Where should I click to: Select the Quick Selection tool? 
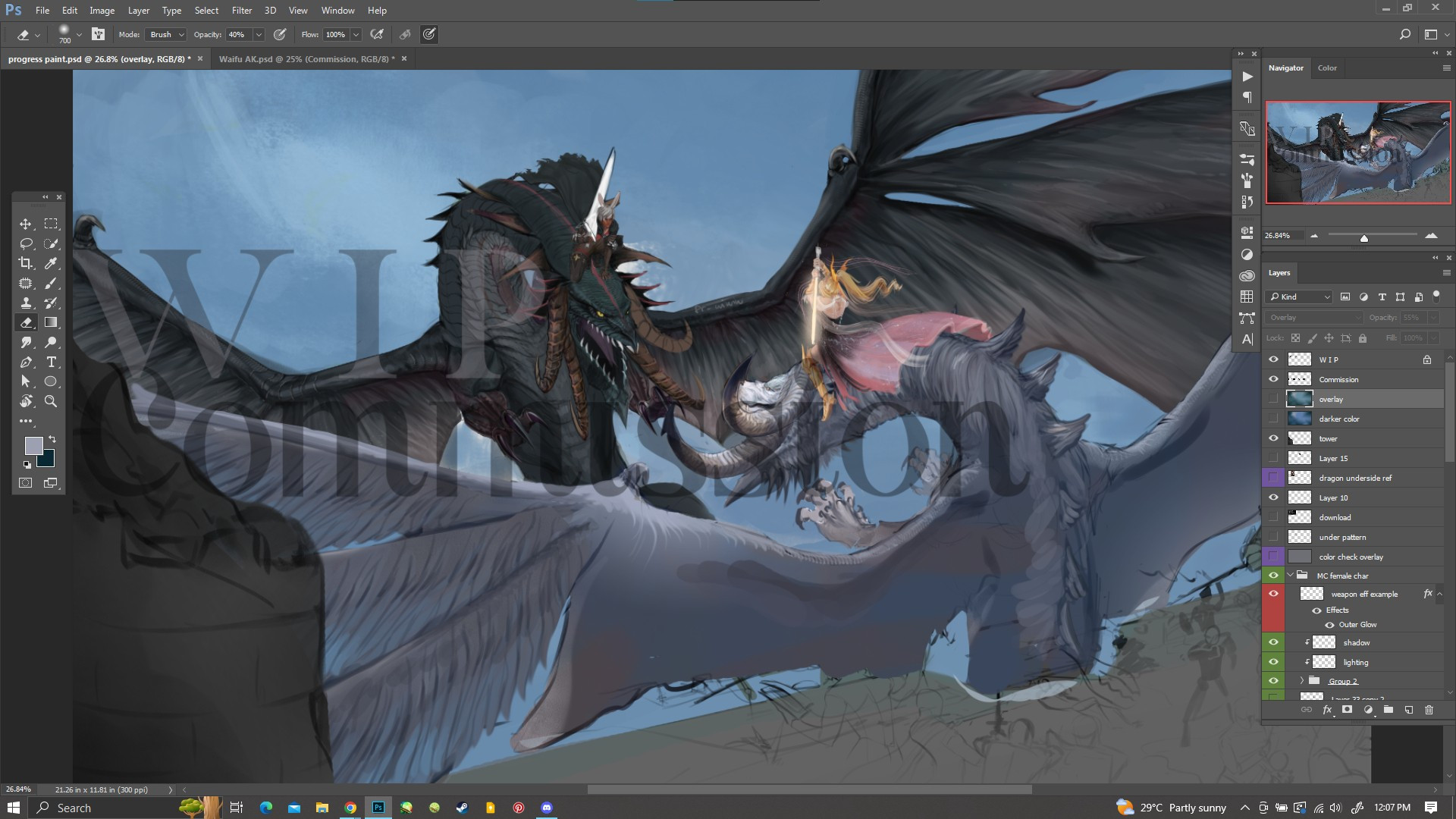click(x=51, y=244)
